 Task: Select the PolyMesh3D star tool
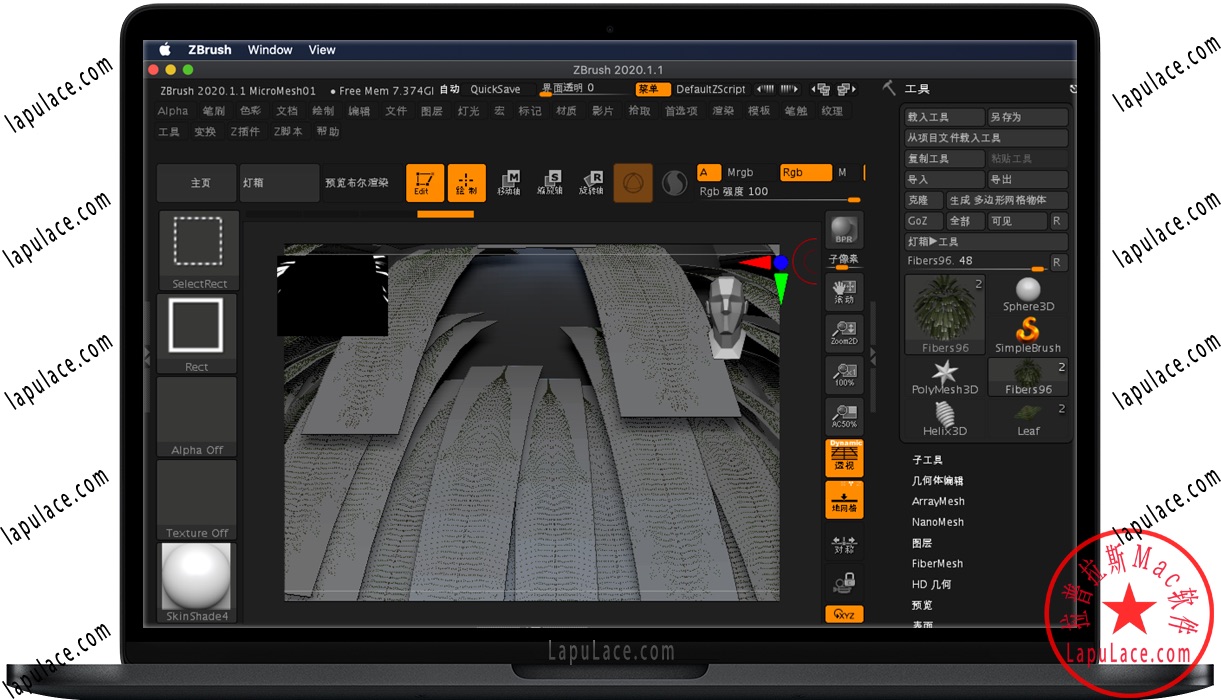(945, 378)
